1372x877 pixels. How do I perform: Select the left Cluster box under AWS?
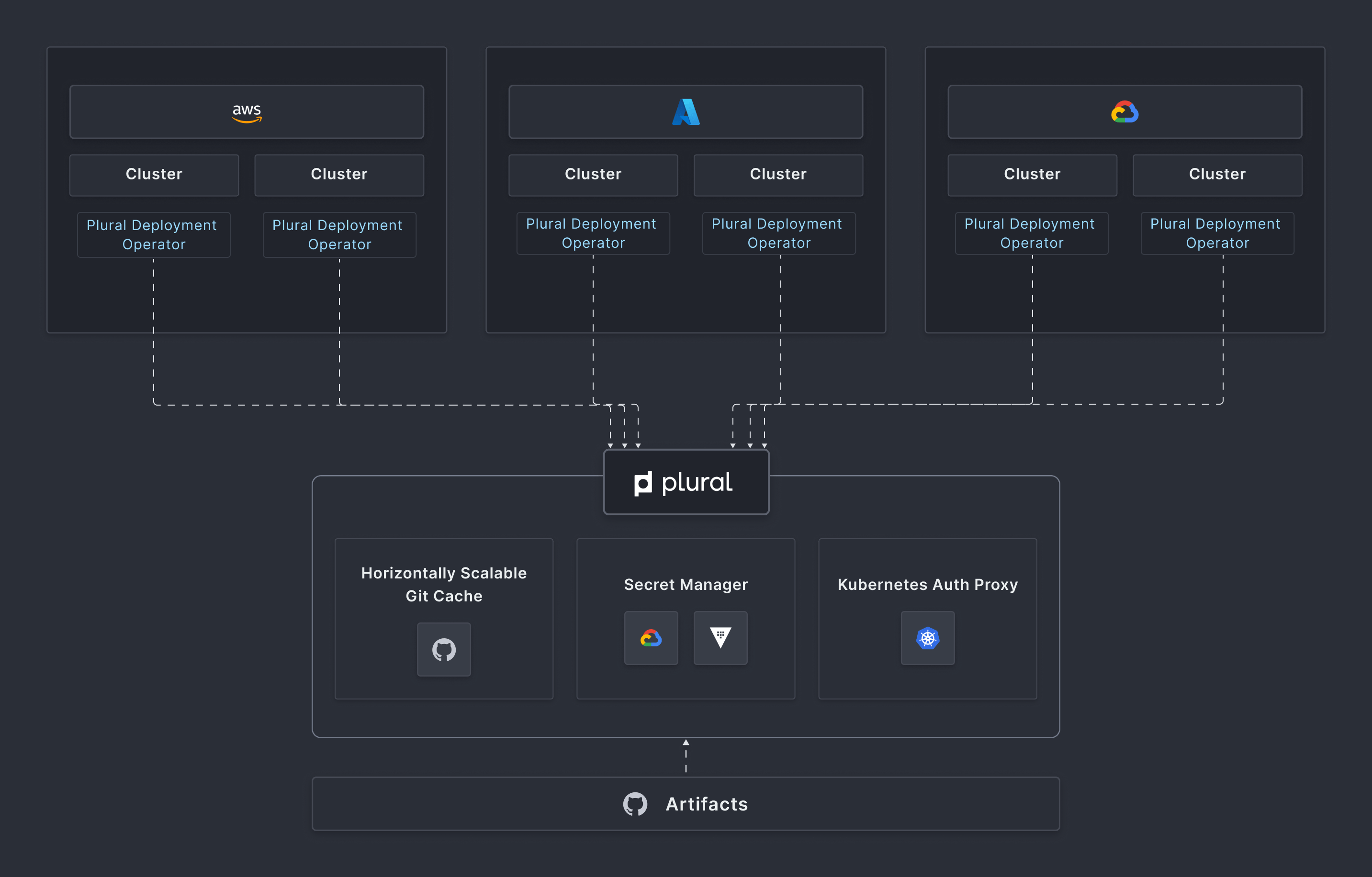tap(154, 175)
